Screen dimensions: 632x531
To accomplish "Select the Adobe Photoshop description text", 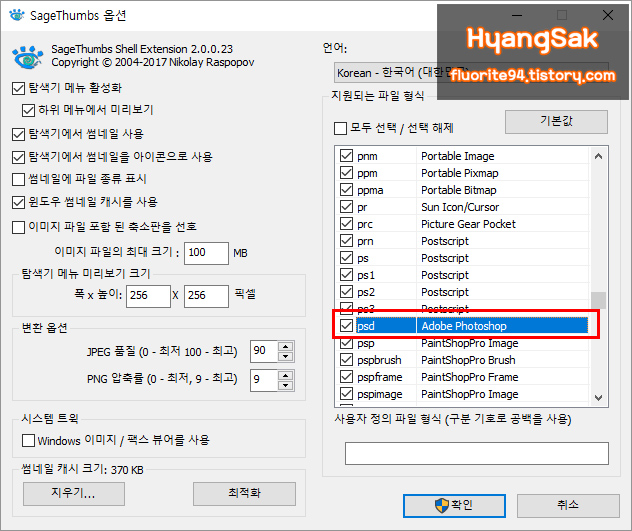I will click(464, 326).
